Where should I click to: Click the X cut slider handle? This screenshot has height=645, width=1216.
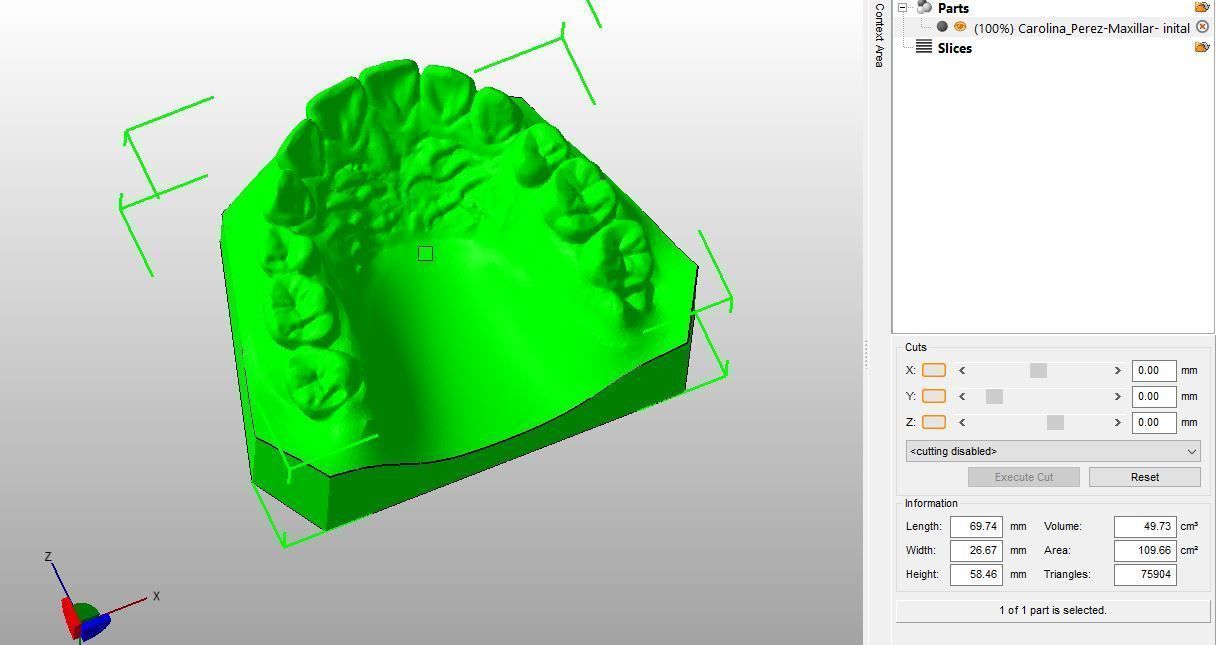point(1038,370)
